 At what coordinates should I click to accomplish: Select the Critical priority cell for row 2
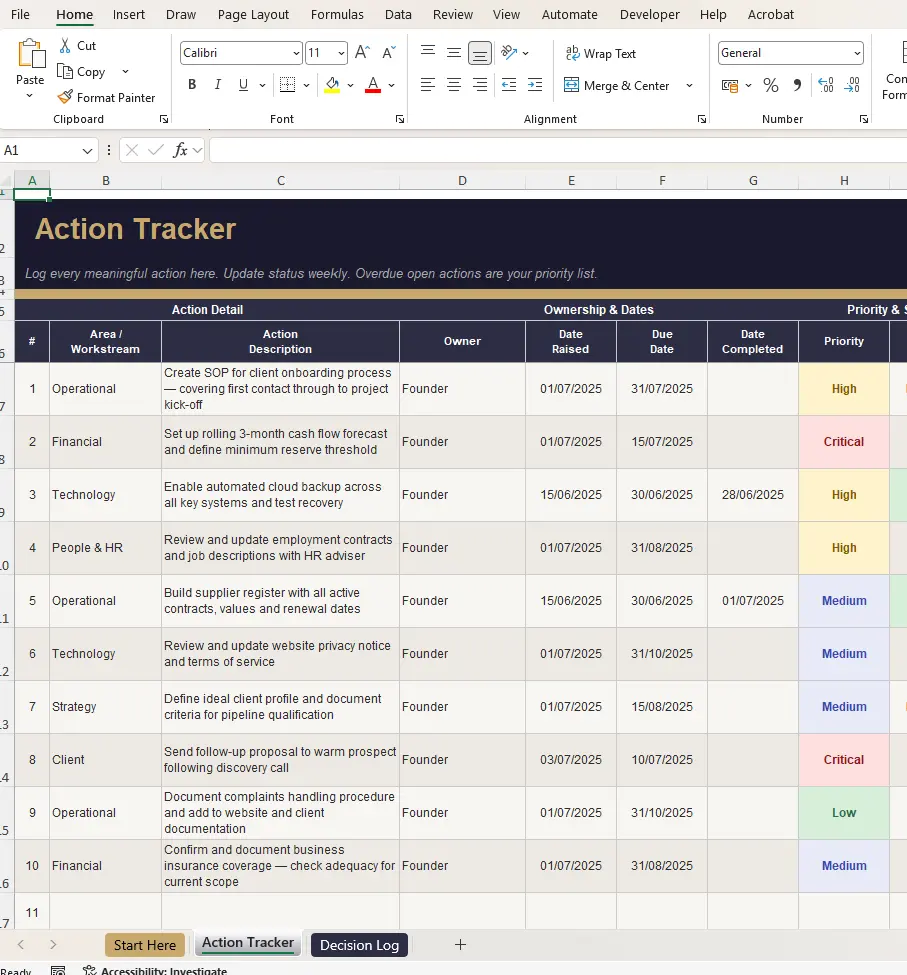[x=844, y=441]
